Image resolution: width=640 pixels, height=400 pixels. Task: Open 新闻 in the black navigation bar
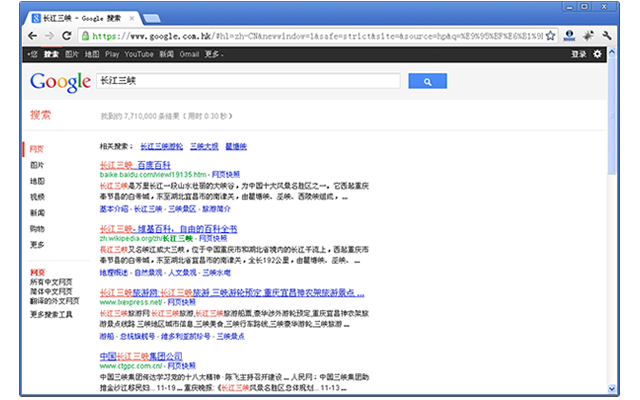[166, 54]
